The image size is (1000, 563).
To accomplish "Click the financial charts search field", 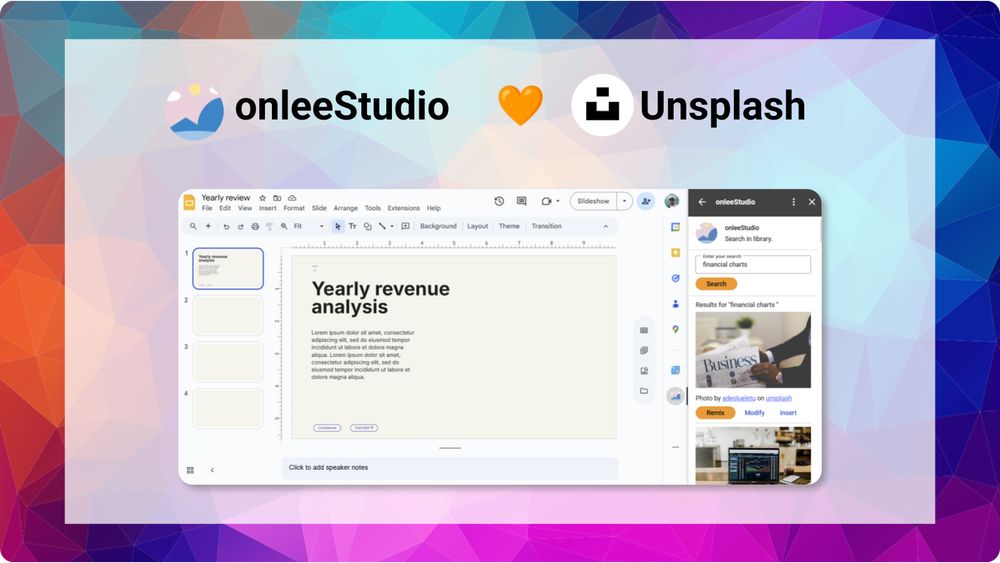I will point(753,265).
